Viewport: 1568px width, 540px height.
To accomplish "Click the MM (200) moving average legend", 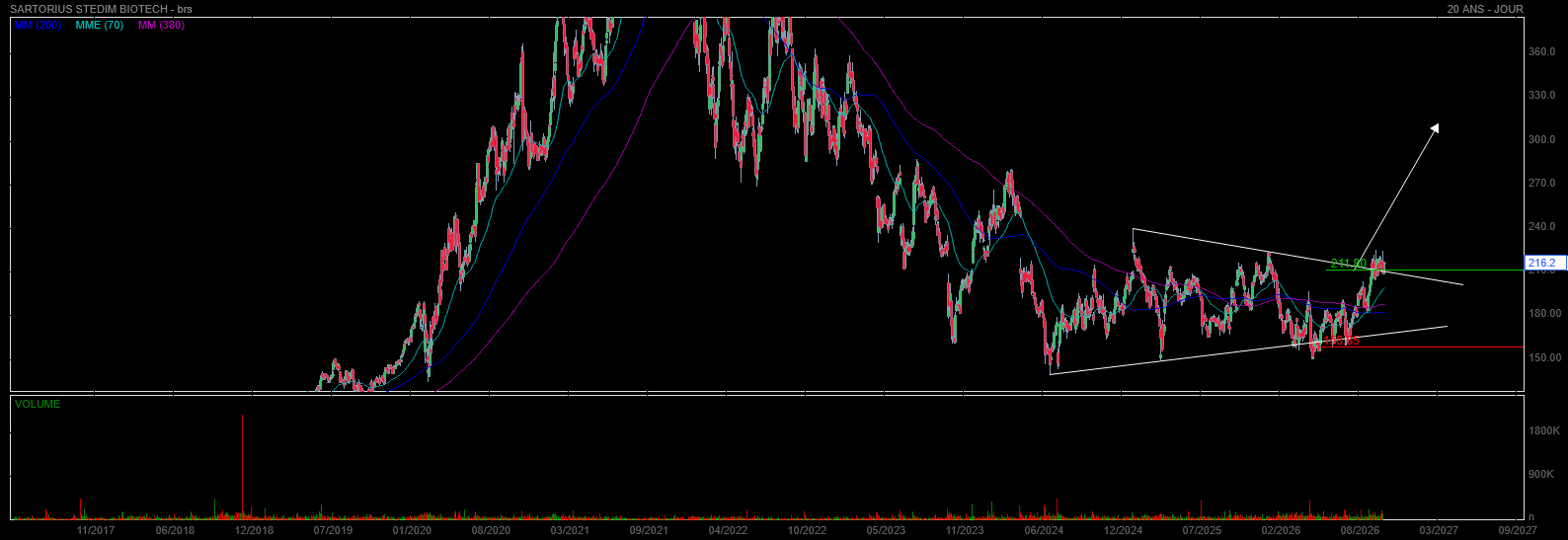I will point(38,25).
